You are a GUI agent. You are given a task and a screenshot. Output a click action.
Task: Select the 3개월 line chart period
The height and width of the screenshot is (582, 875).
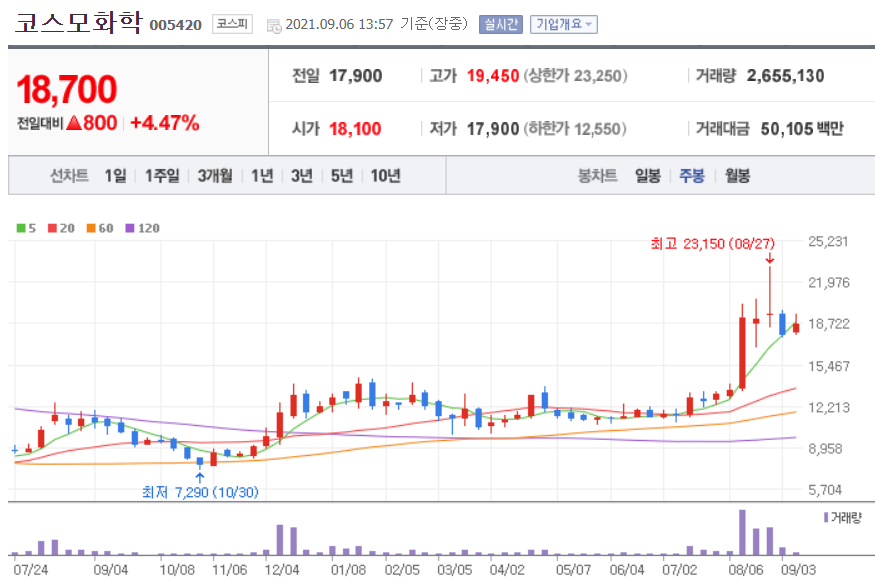click(x=215, y=176)
